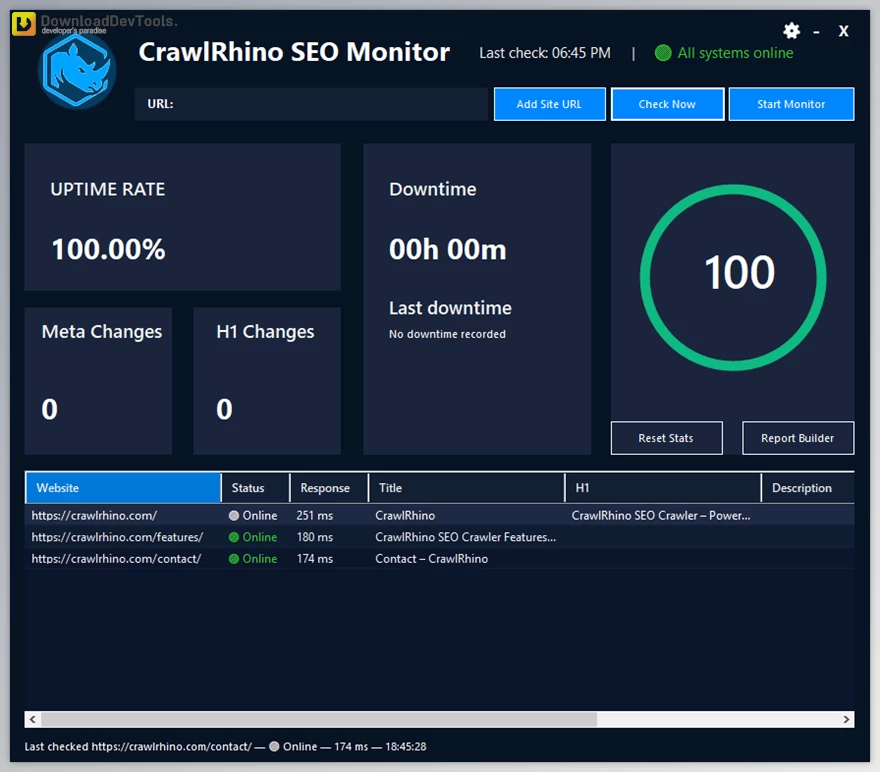Sort by the Website column header
This screenshot has width=880, height=772.
[x=123, y=488]
